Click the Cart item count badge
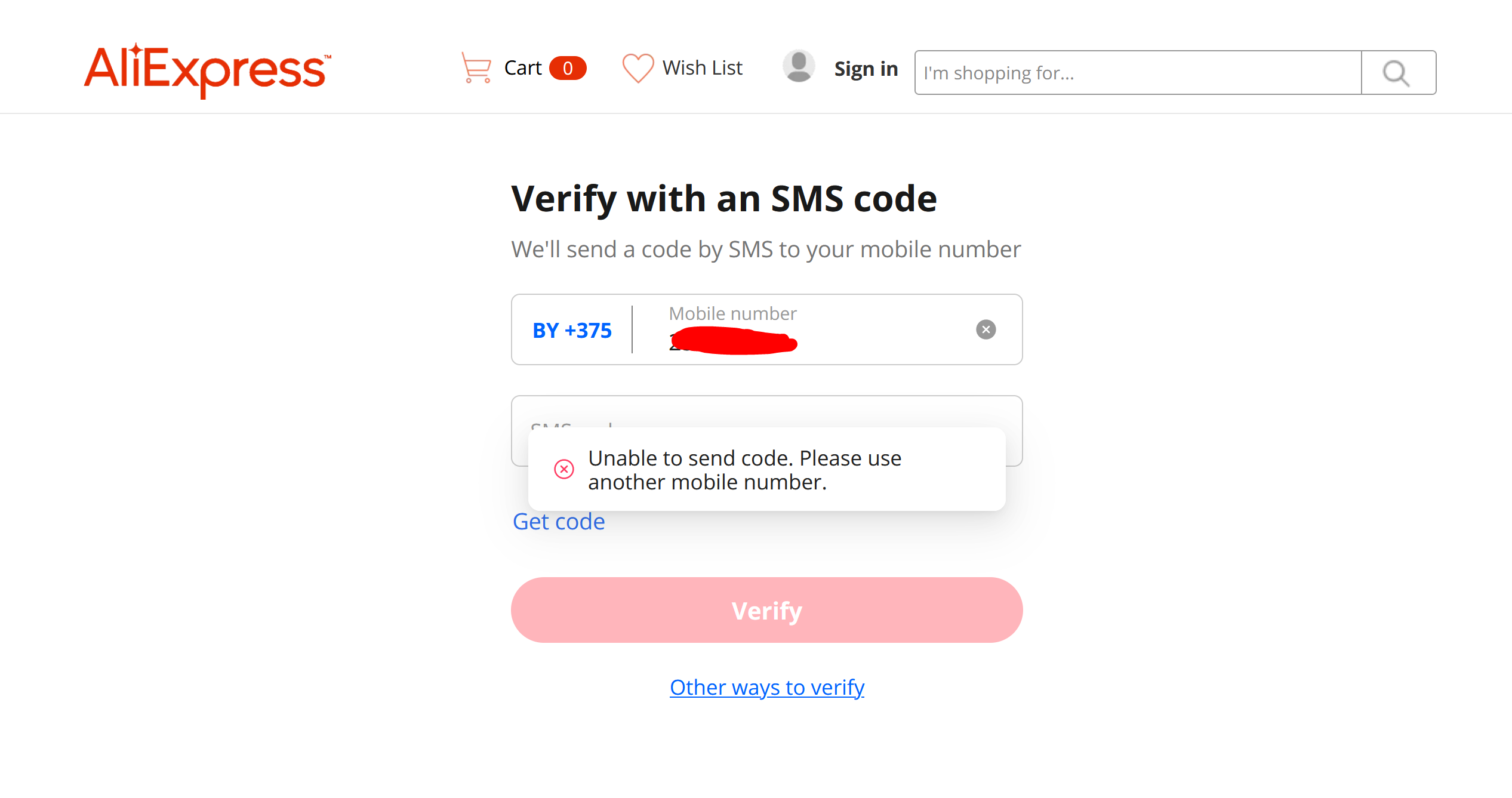Screen dimensions: 1512x798 568,68
